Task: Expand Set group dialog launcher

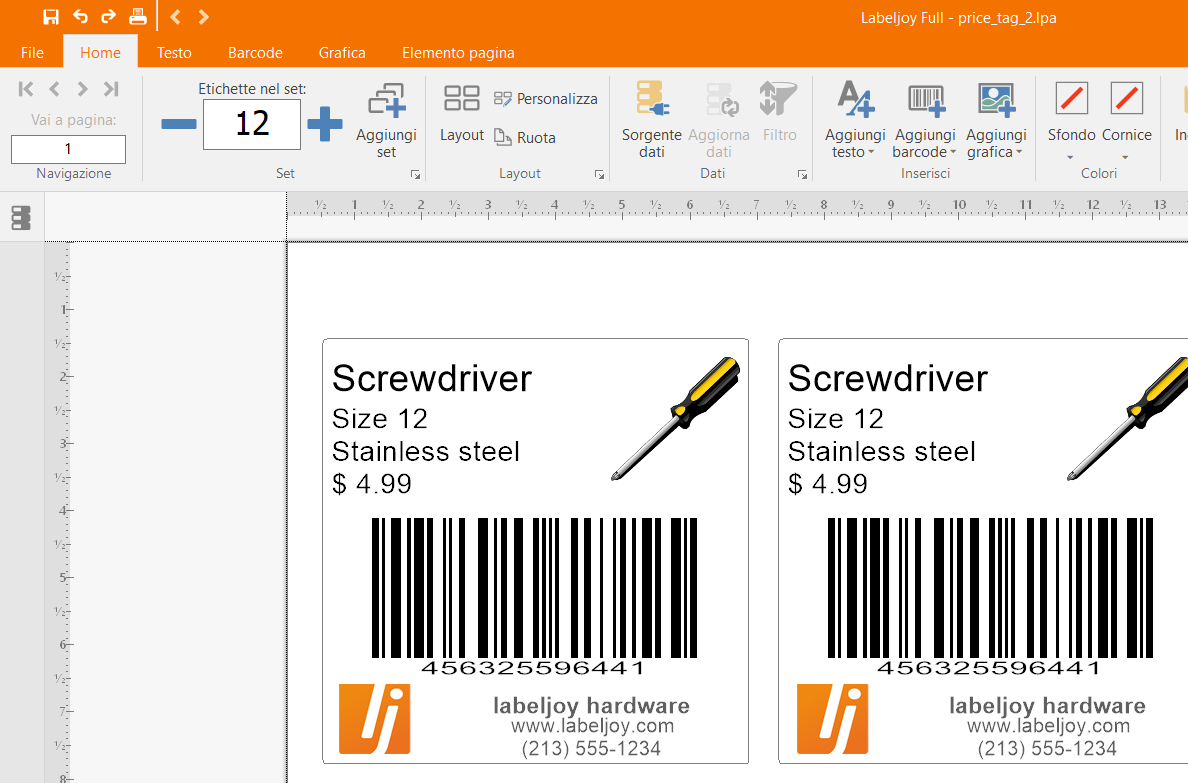Action: (x=415, y=174)
